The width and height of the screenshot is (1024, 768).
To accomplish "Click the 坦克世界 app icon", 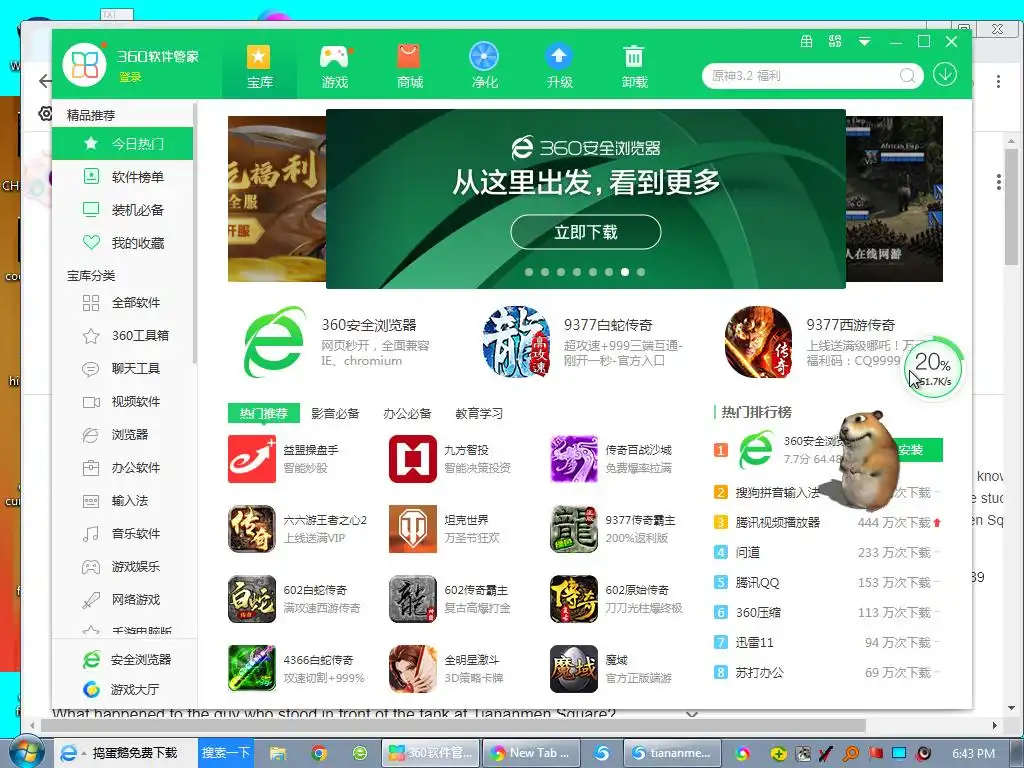I will pos(413,529).
